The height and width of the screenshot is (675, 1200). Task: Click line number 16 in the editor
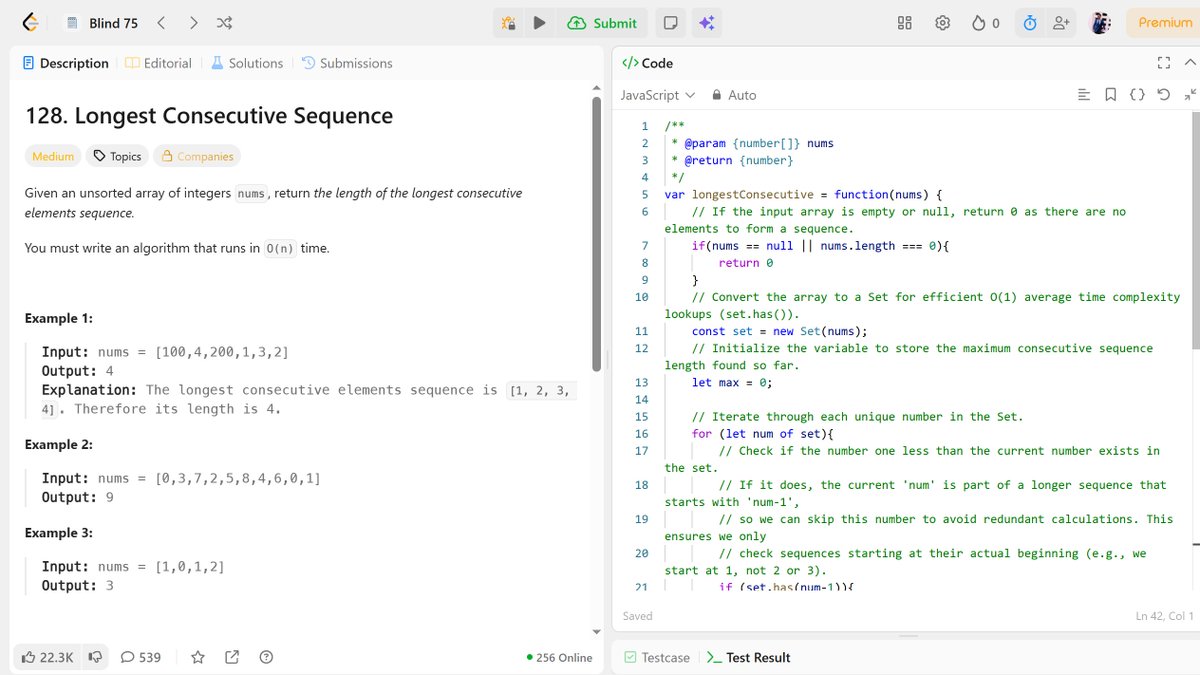point(641,434)
